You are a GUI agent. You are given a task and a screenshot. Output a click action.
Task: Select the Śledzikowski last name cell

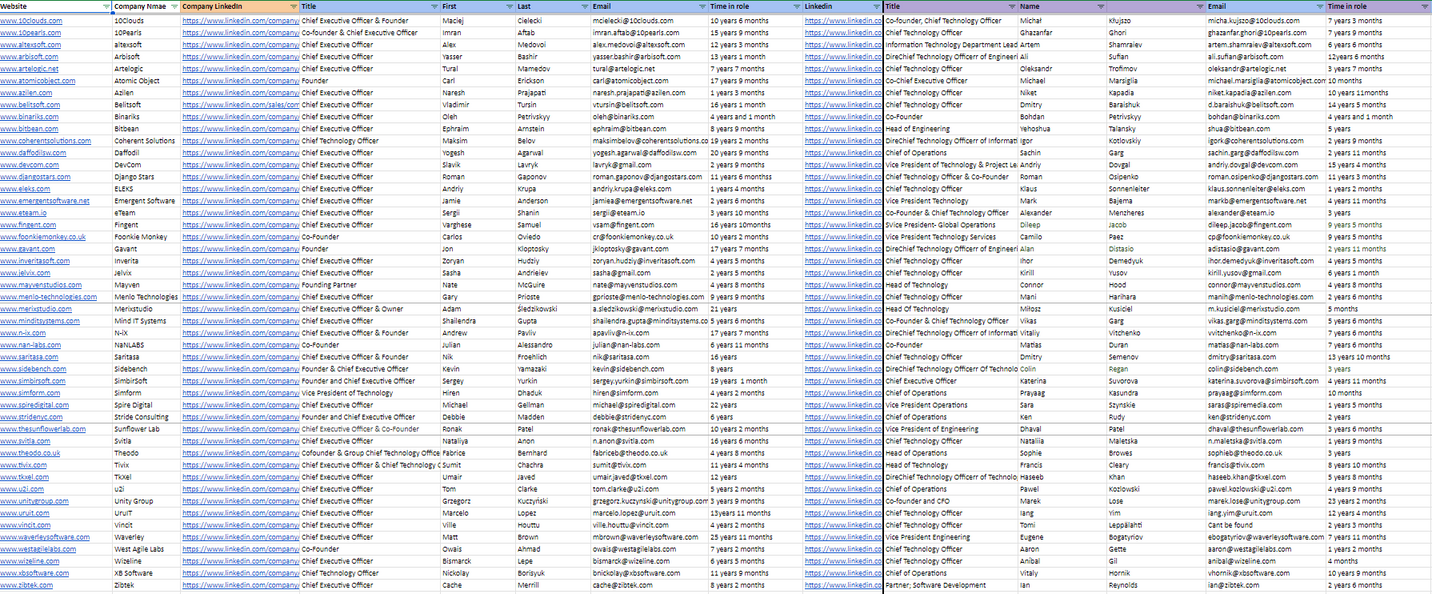click(x=552, y=309)
